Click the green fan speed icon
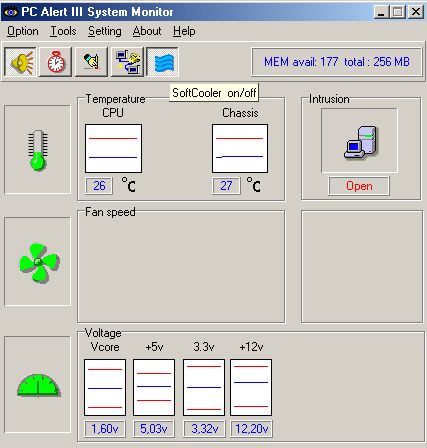This screenshot has width=427, height=448. click(x=38, y=262)
